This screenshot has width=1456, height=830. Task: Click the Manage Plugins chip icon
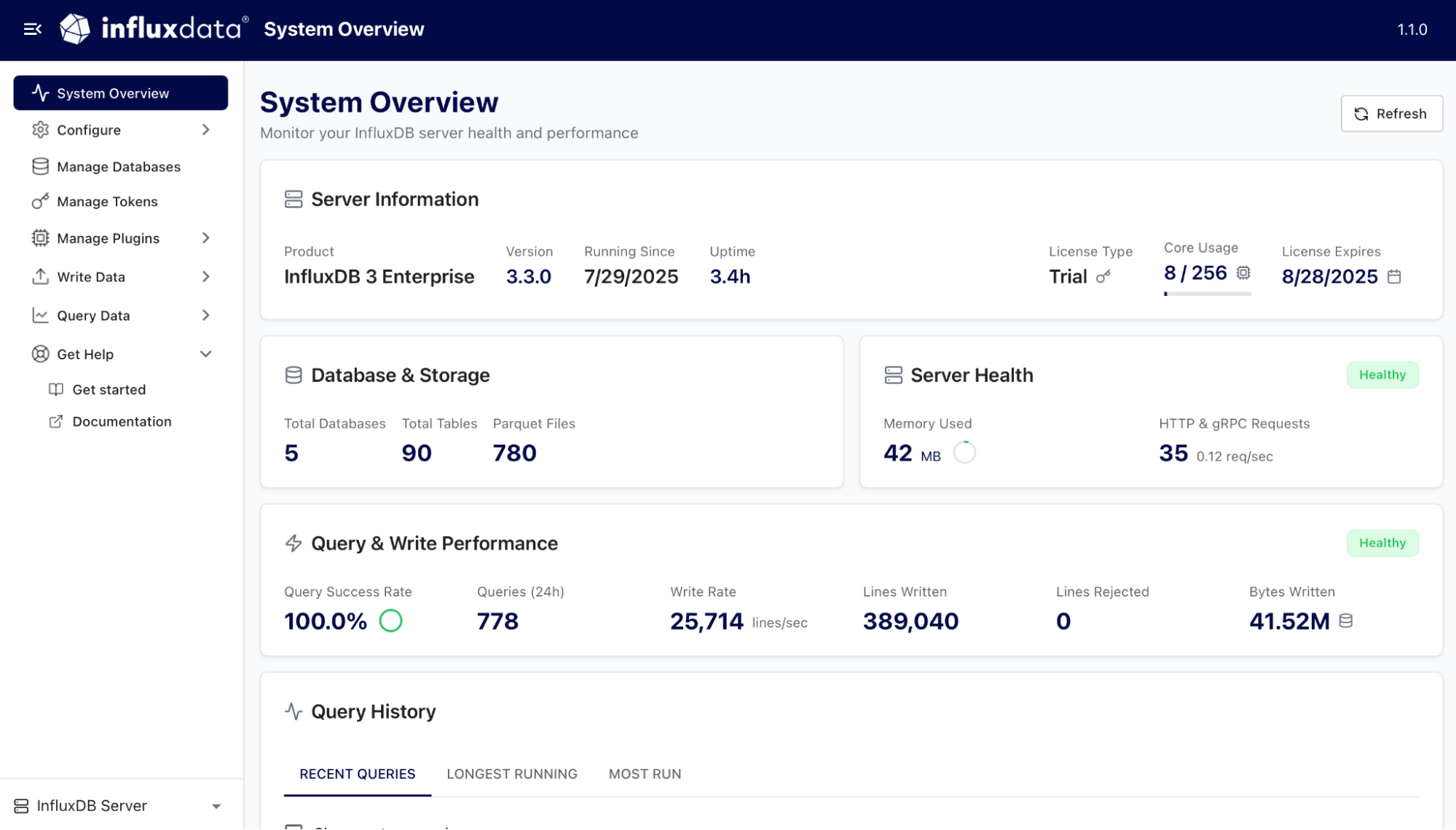point(41,238)
